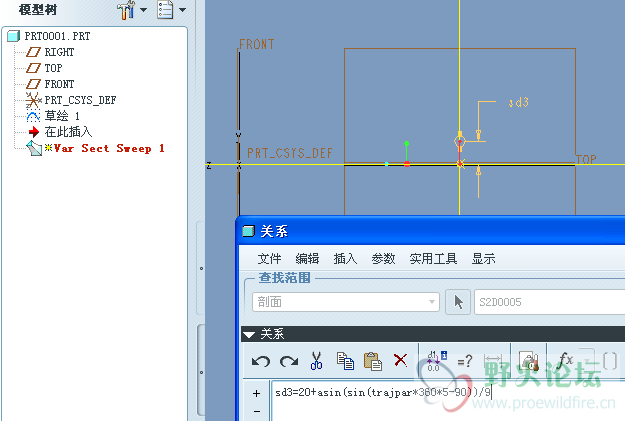Click the + operator button
Viewport: 625px width, 421px height.
click(256, 393)
